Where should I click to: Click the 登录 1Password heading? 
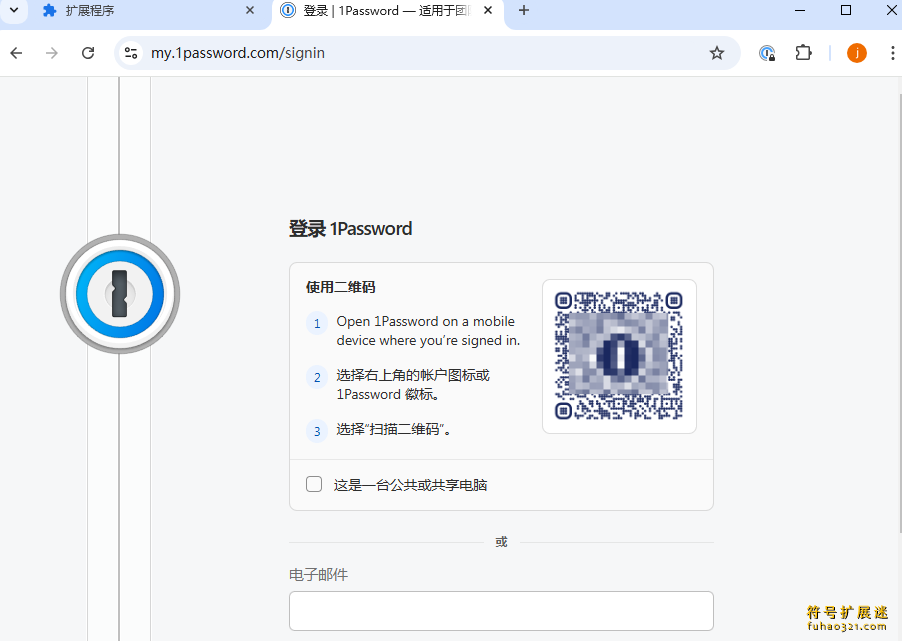(350, 228)
